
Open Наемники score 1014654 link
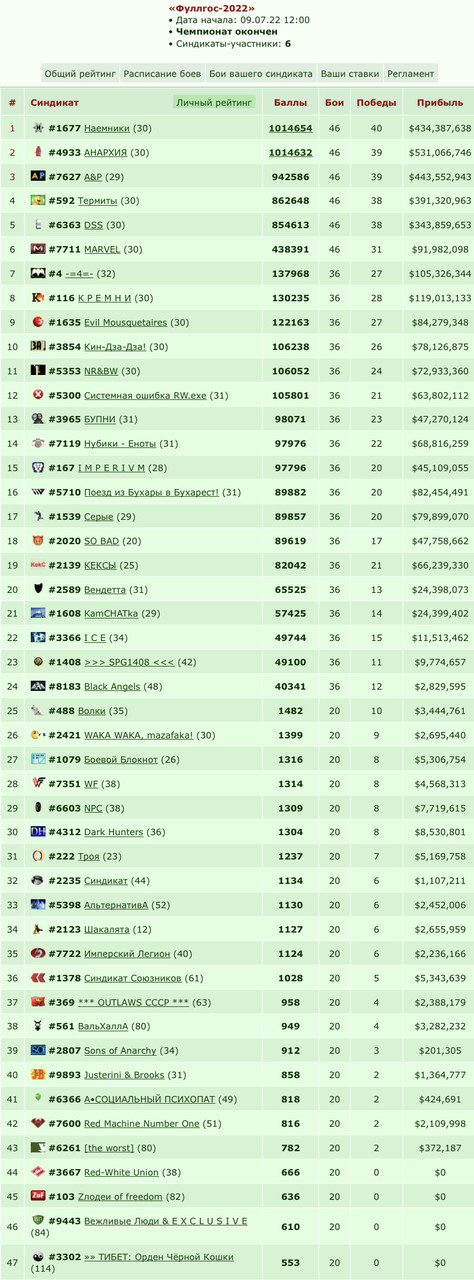click(291, 128)
